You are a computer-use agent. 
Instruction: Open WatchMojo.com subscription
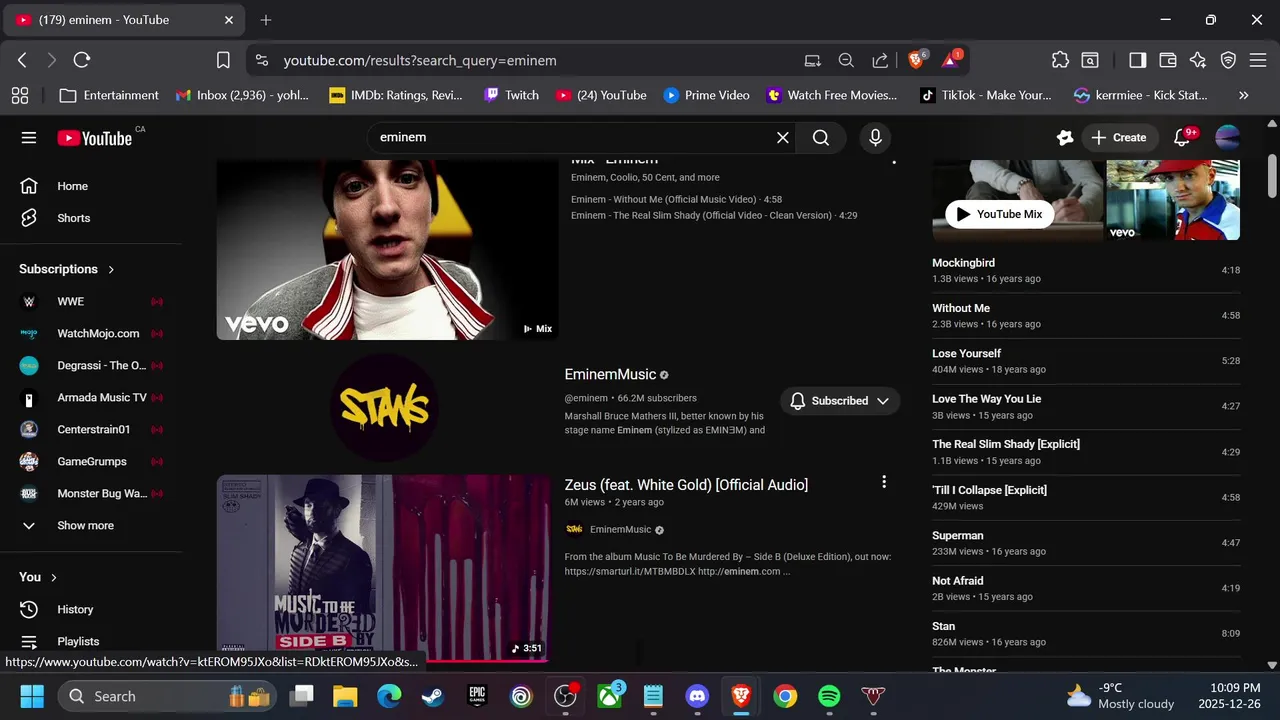point(91,333)
